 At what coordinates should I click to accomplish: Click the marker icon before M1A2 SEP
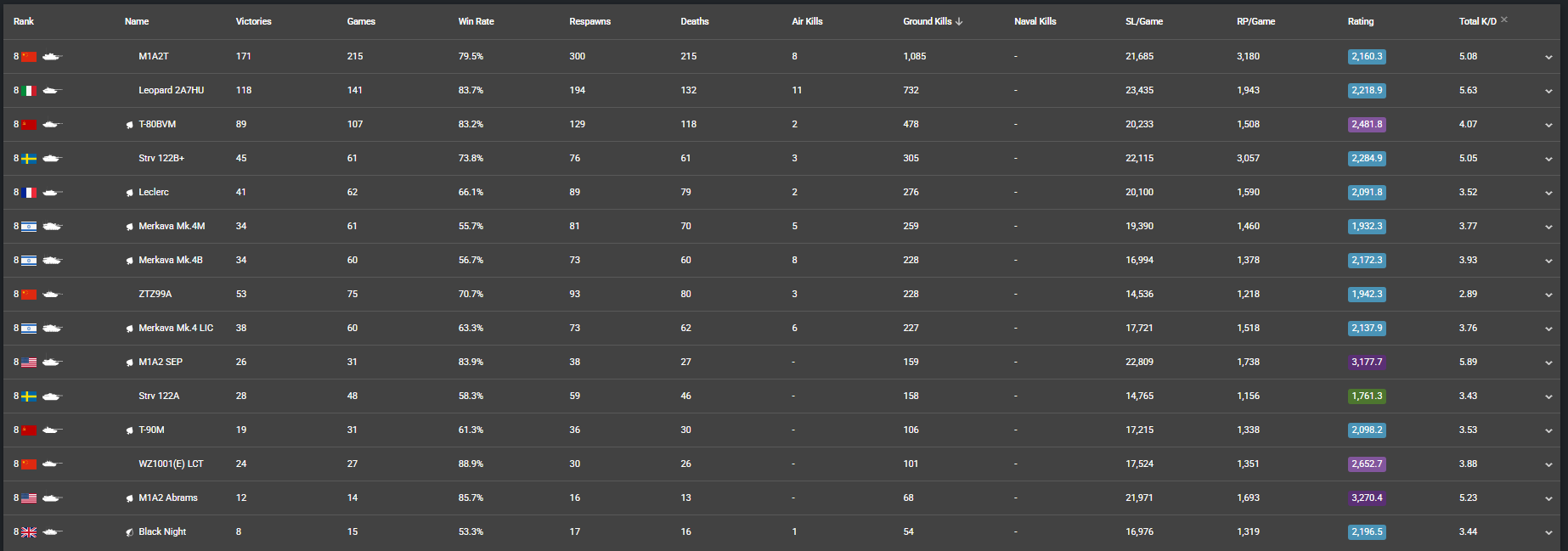pos(129,363)
